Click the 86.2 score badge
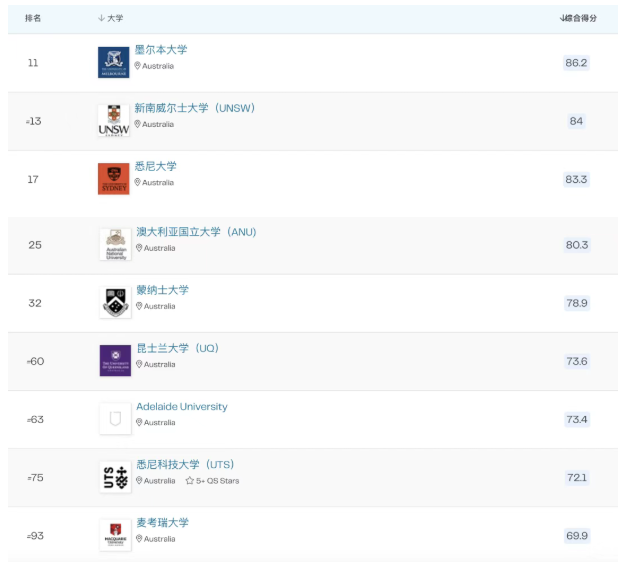The image size is (629, 569). coord(576,63)
